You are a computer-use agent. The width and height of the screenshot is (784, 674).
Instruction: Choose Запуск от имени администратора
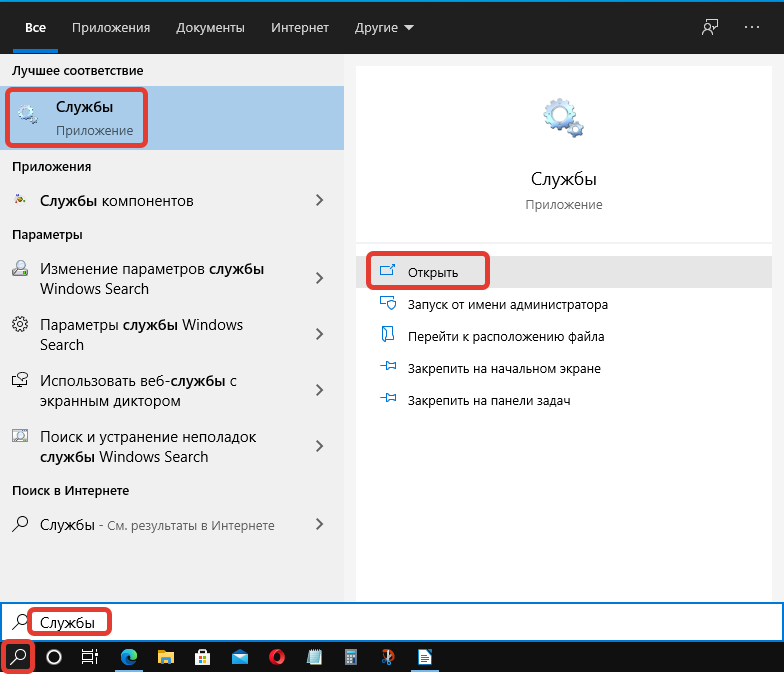point(564,304)
